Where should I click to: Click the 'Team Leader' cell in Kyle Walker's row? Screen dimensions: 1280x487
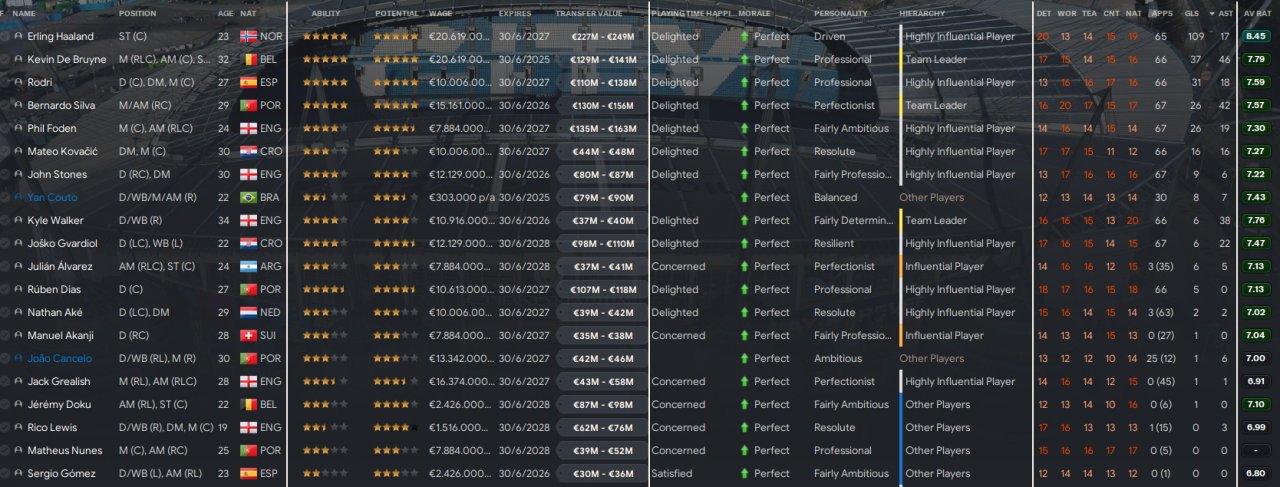(x=936, y=220)
